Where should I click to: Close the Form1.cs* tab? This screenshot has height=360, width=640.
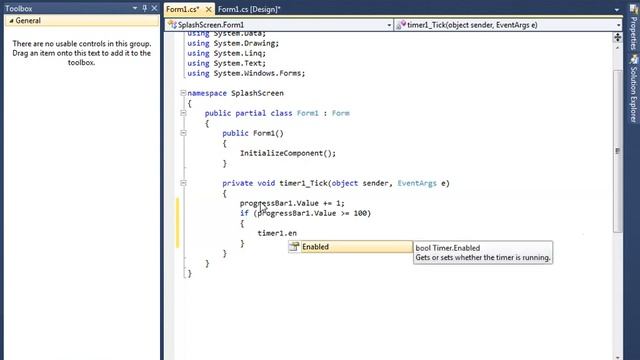pos(209,9)
